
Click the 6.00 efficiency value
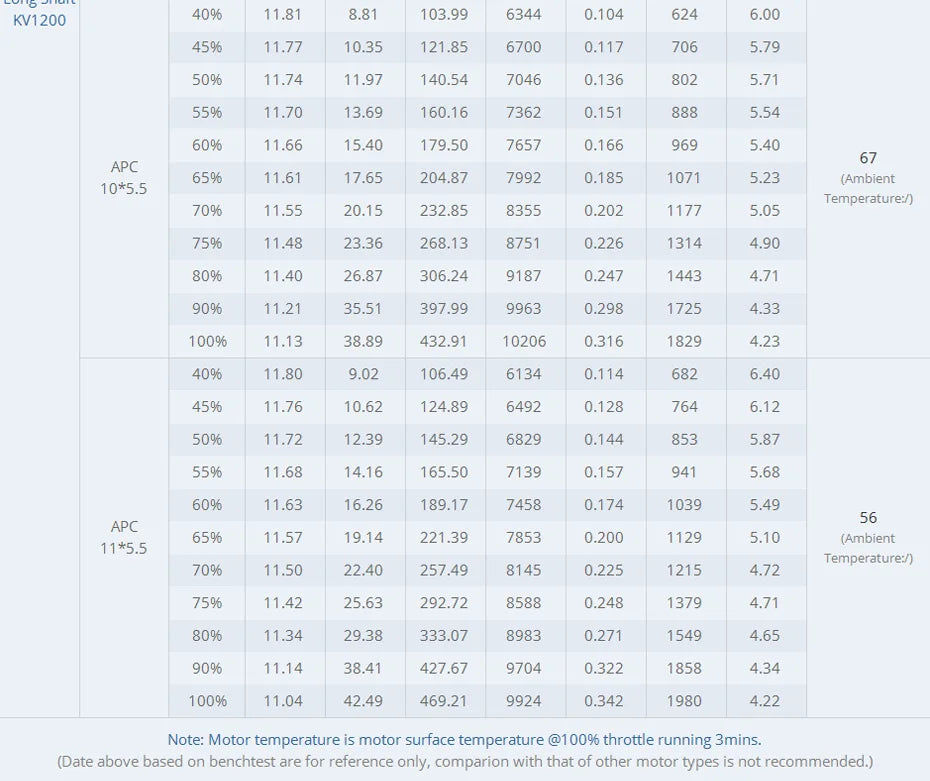764,14
